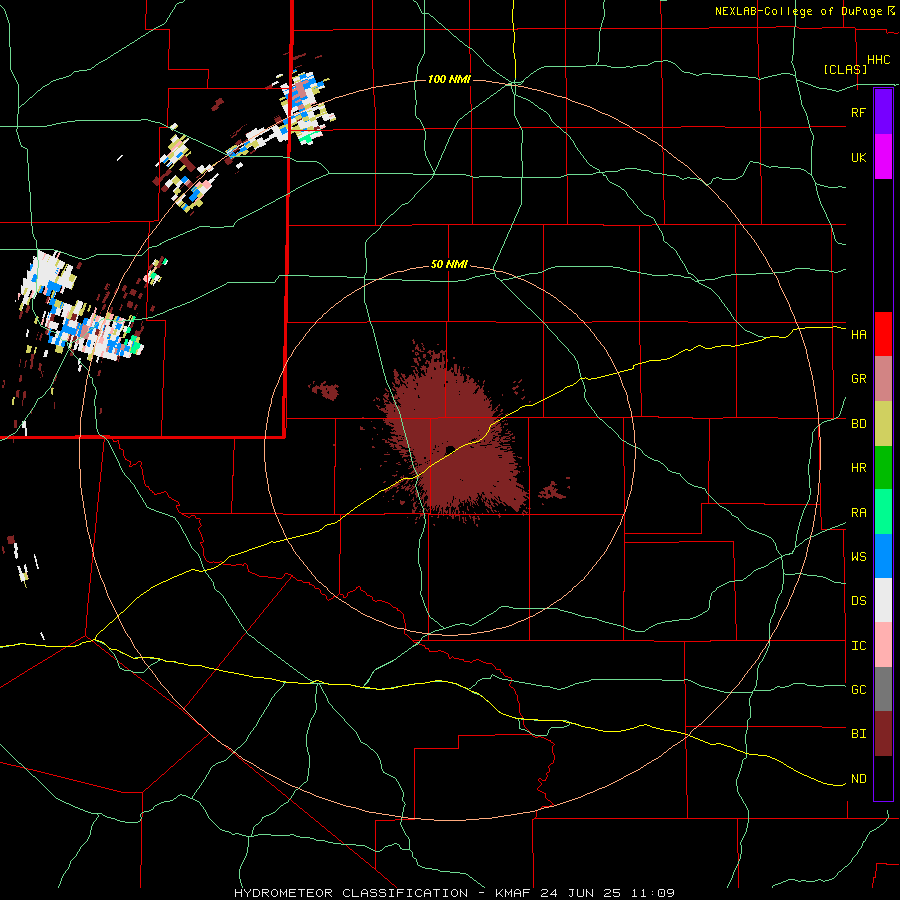Click the WS blue legend swatch
The image size is (900, 900).
click(883, 556)
